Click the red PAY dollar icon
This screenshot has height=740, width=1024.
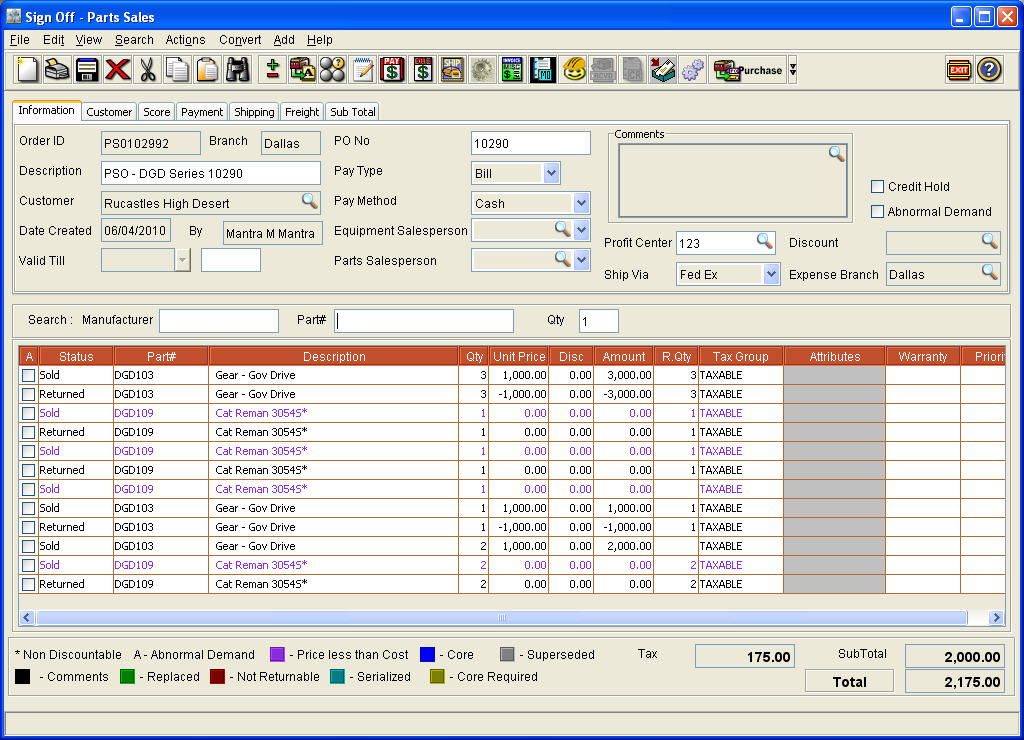click(x=392, y=69)
